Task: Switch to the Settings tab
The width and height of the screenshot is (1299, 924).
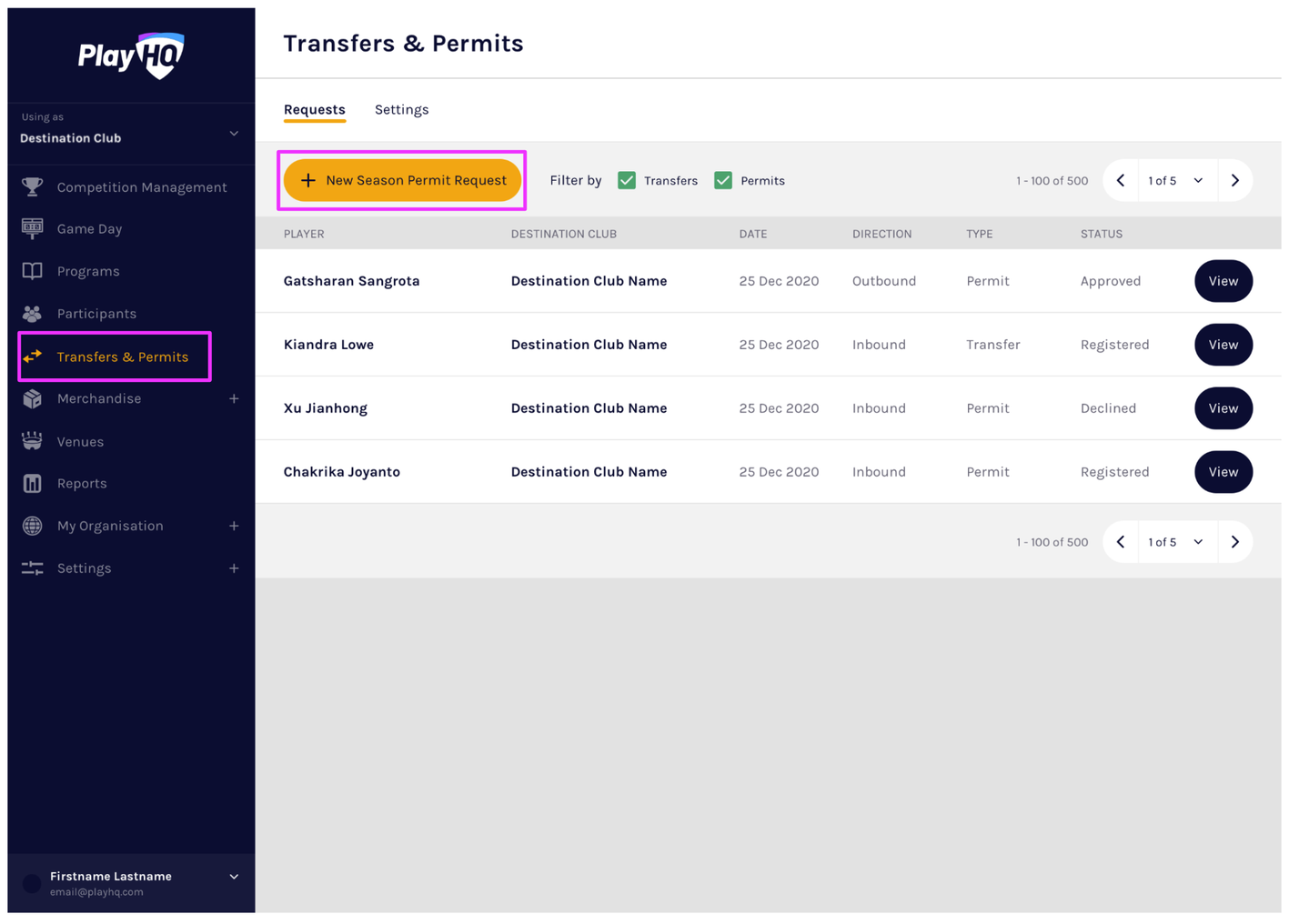Action: point(401,110)
